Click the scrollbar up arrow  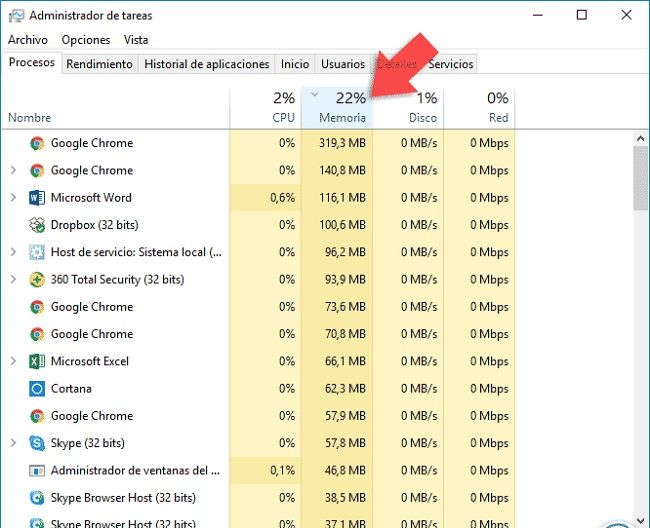(641, 139)
